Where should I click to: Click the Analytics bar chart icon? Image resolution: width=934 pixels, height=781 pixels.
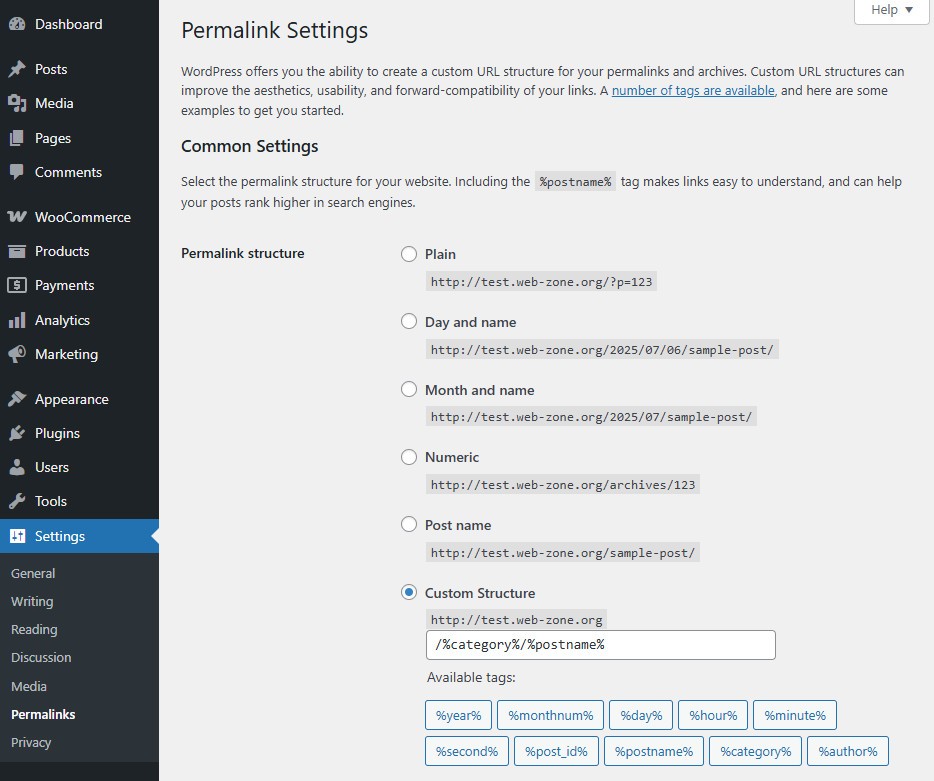tap(17, 321)
